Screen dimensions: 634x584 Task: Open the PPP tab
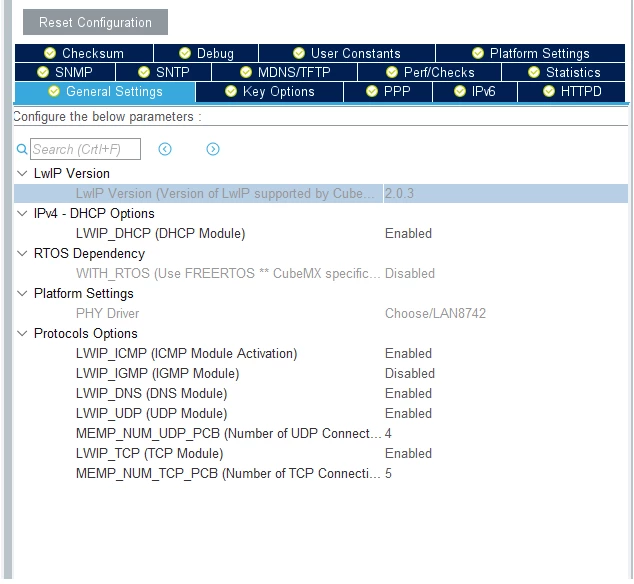pos(388,92)
